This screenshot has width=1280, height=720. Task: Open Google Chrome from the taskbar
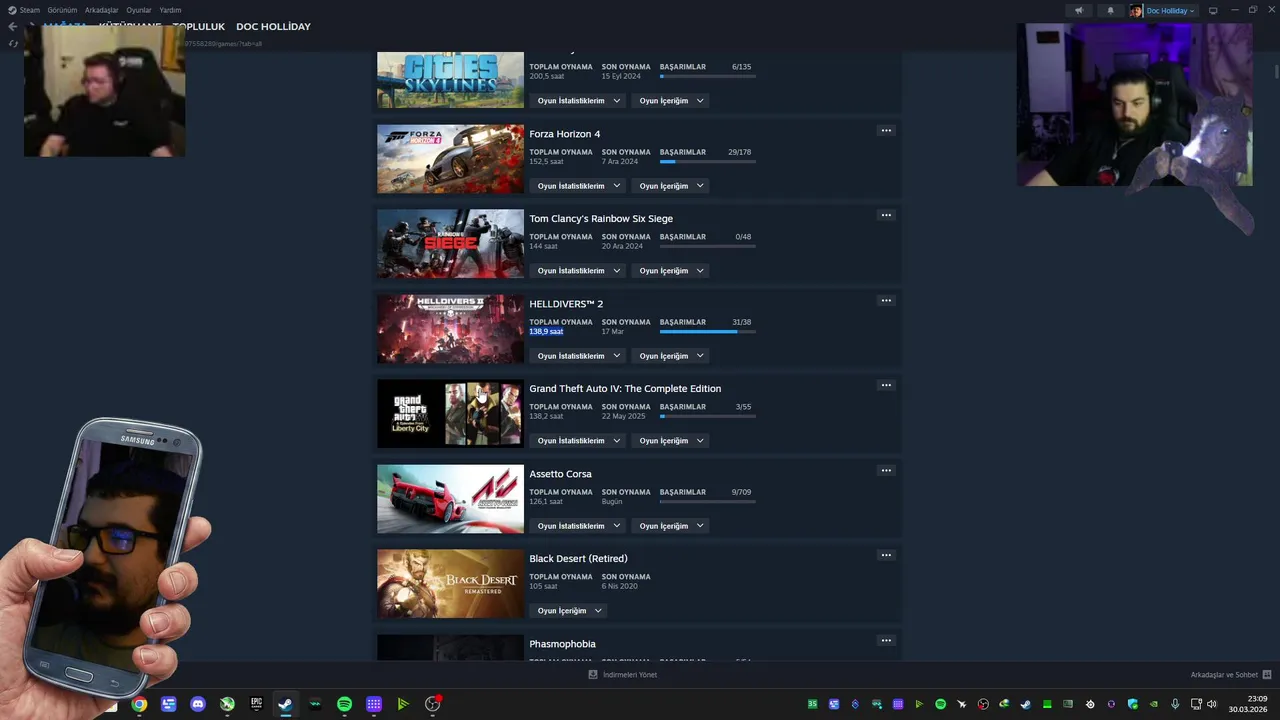pyautogui.click(x=139, y=704)
